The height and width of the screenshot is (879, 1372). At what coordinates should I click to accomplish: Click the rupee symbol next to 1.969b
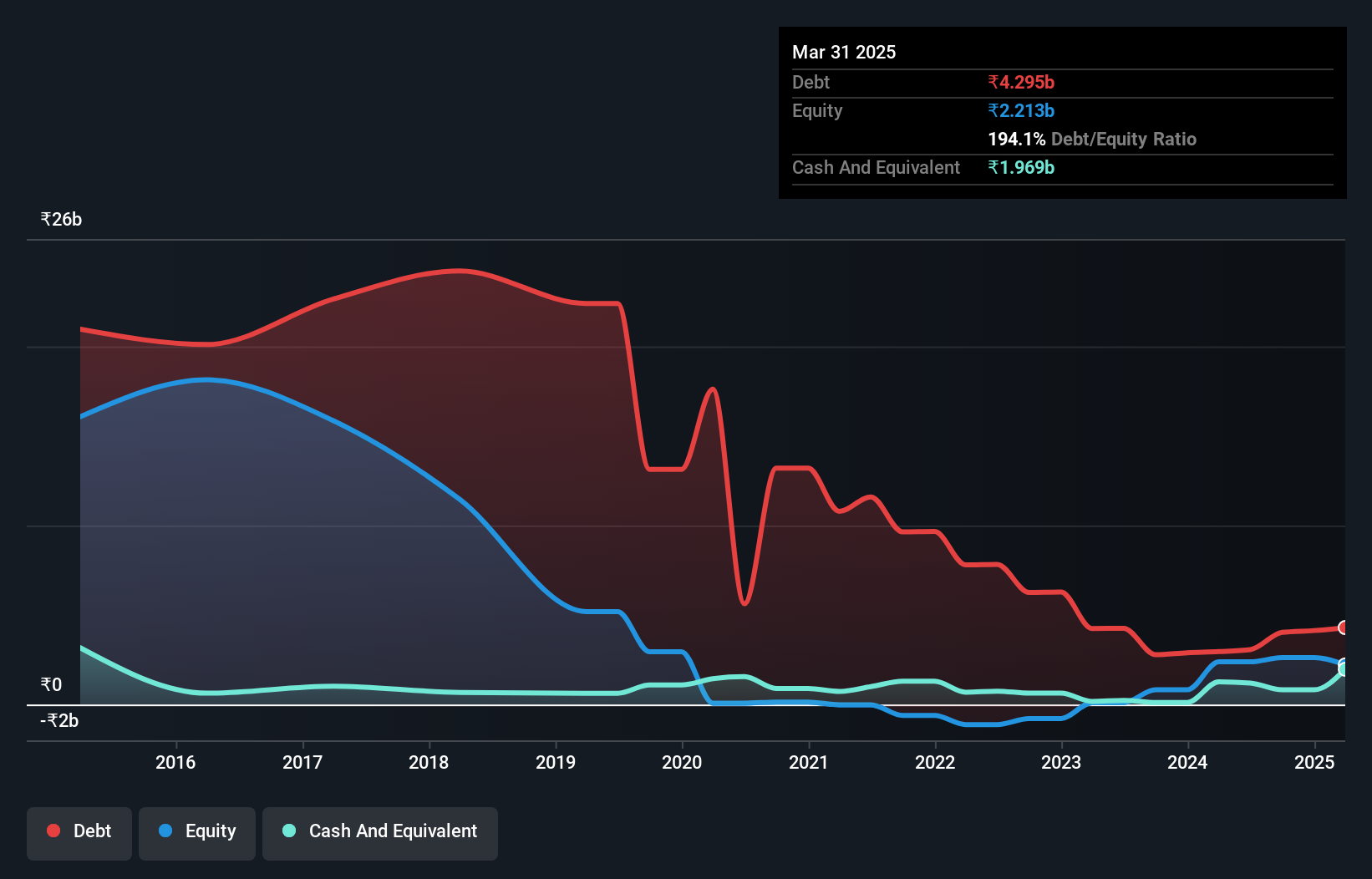(x=993, y=167)
